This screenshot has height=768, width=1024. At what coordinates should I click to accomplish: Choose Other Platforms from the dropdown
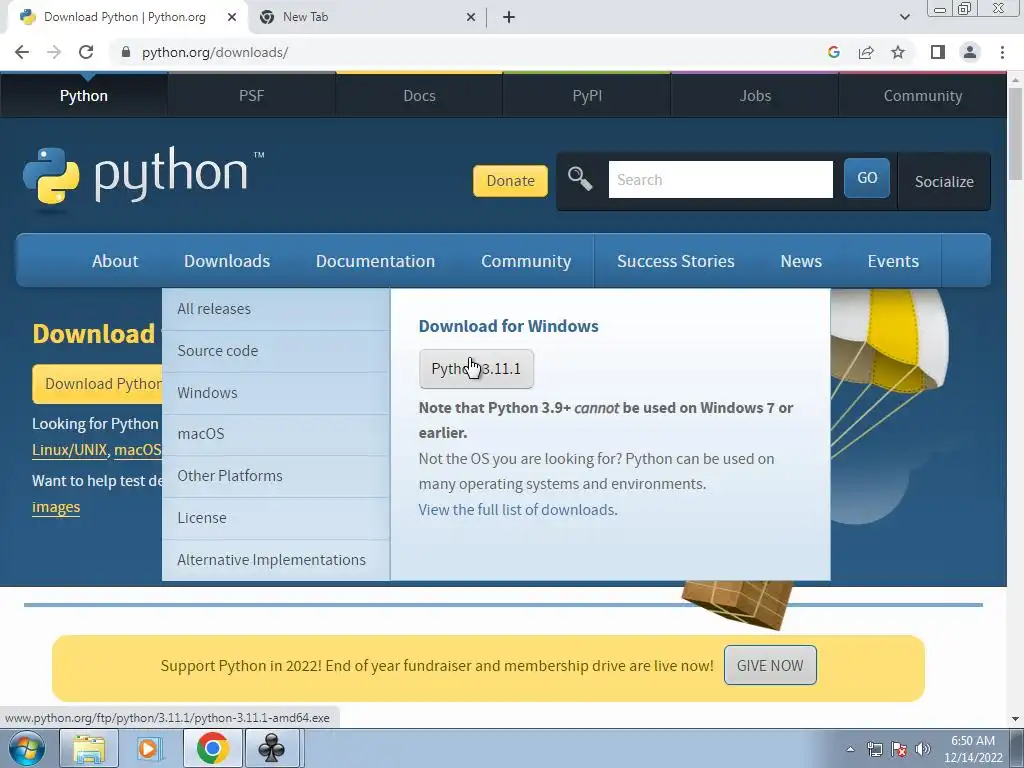276,476
